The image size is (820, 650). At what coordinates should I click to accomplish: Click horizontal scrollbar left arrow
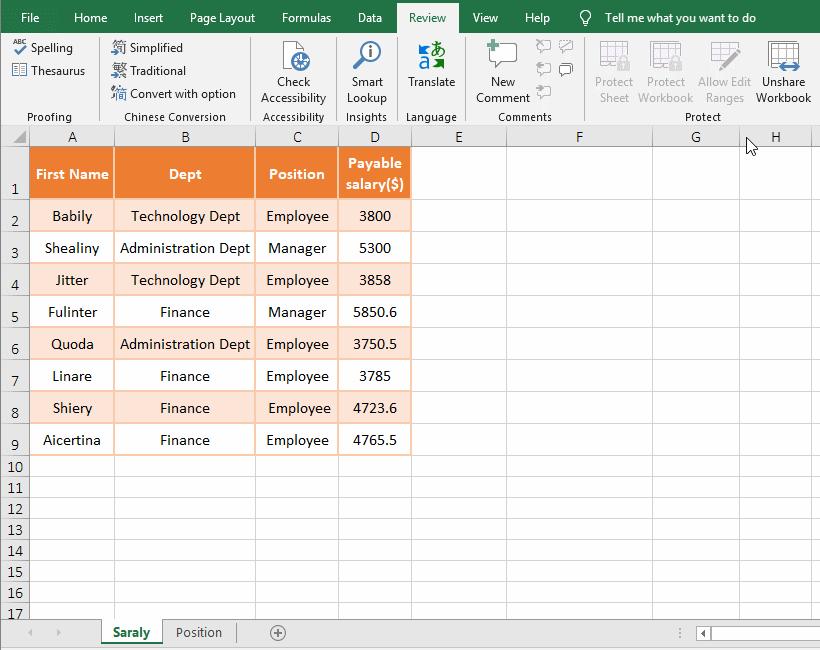click(x=703, y=633)
